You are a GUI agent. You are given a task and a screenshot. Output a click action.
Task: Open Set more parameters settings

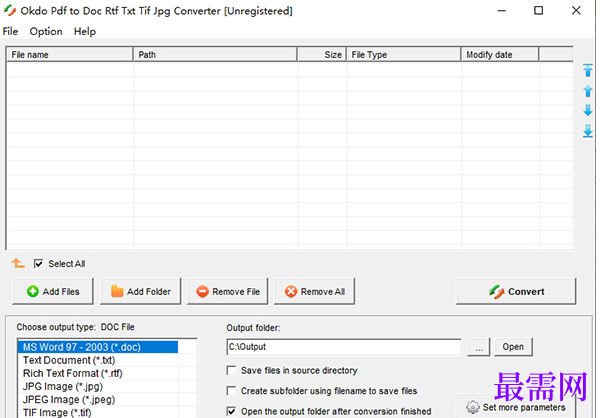click(516, 407)
